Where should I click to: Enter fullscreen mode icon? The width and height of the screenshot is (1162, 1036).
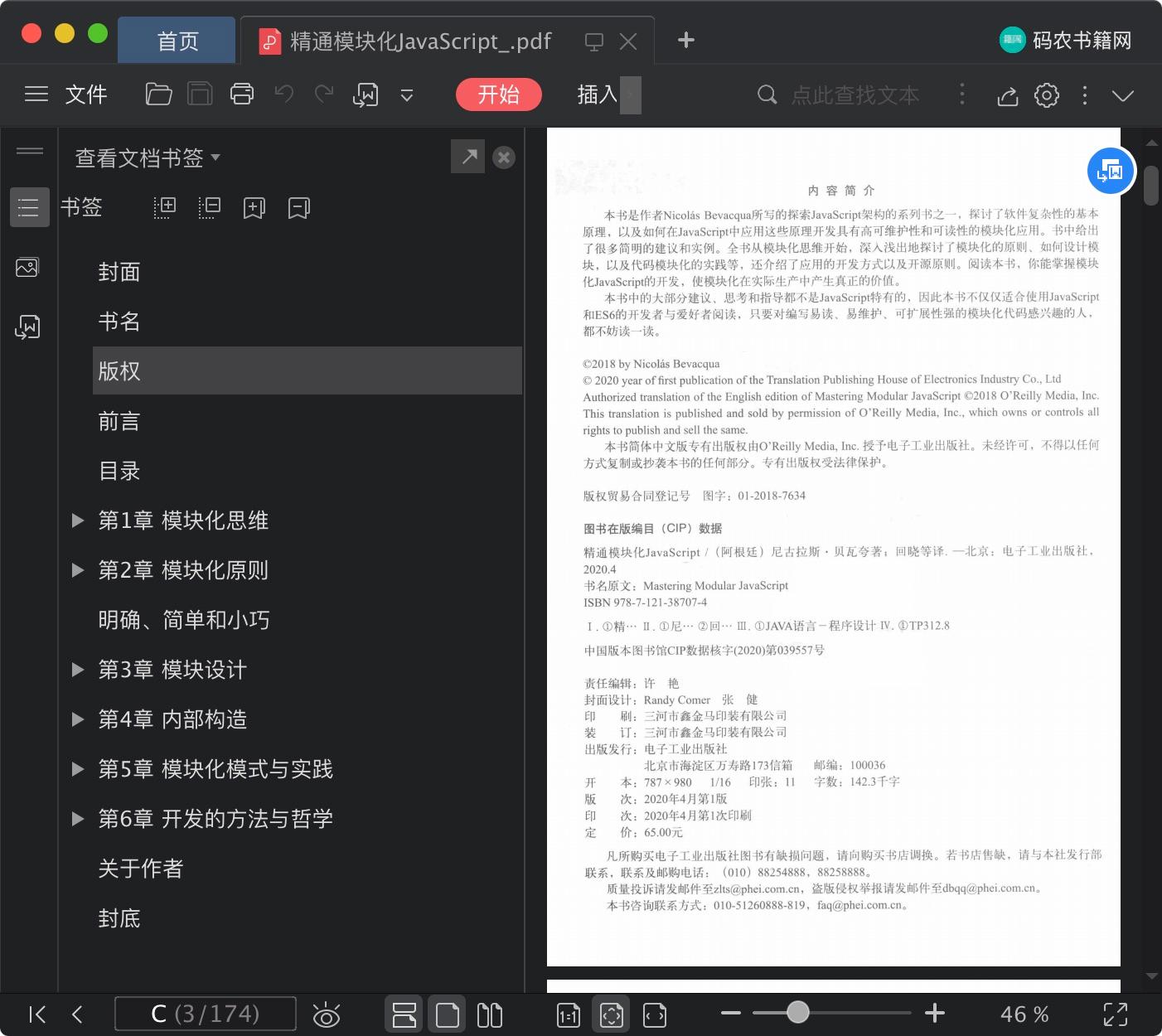click(x=1116, y=1014)
